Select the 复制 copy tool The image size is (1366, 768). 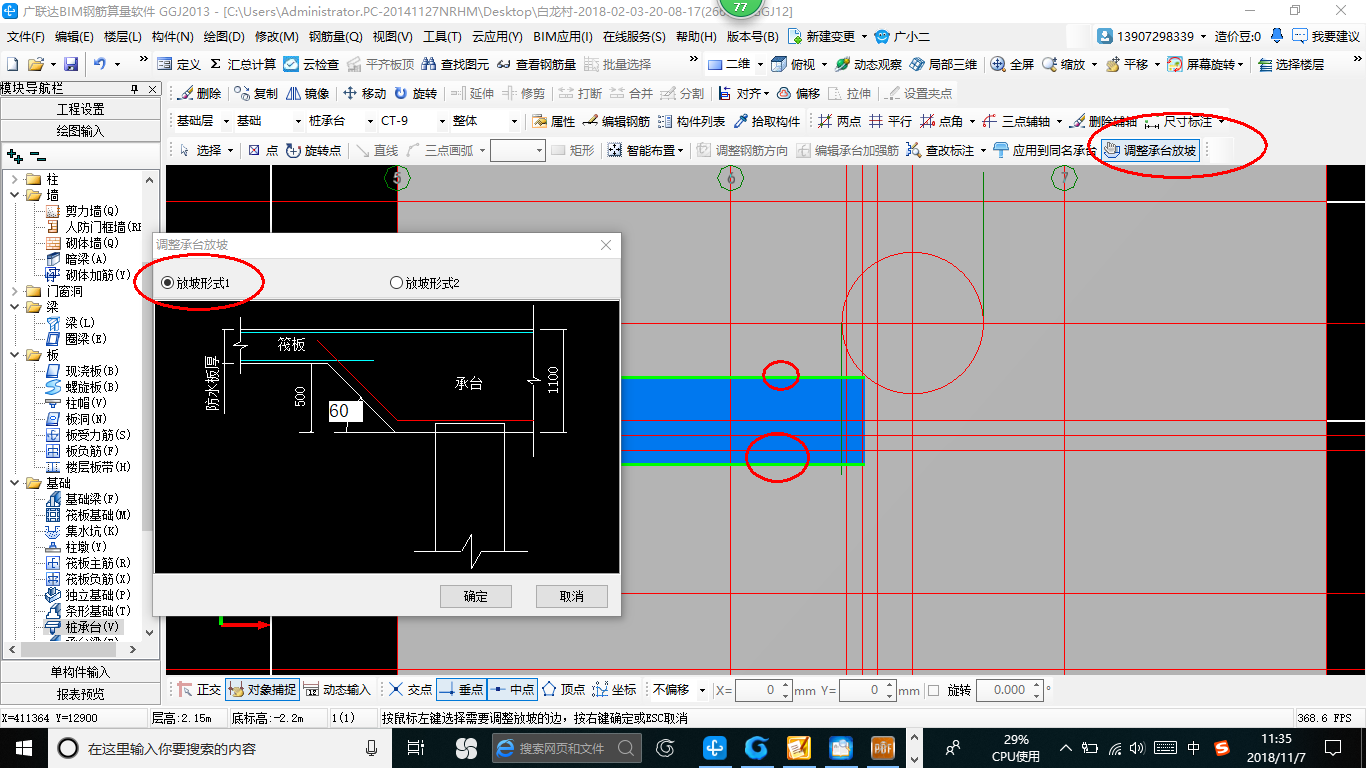click(x=256, y=93)
